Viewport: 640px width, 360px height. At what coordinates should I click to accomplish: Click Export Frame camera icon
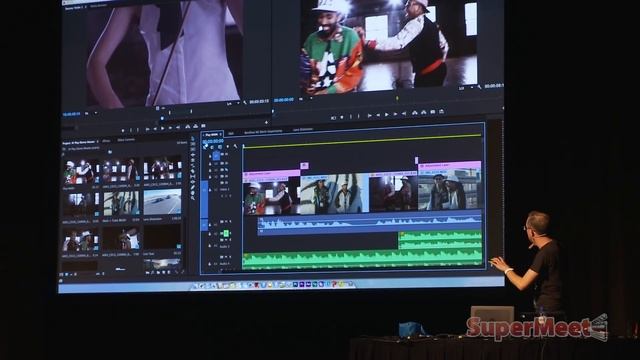[433, 112]
